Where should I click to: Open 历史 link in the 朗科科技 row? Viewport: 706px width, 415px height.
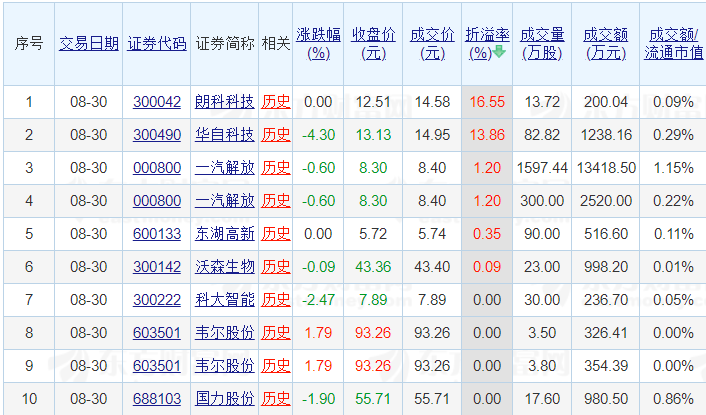(276, 101)
